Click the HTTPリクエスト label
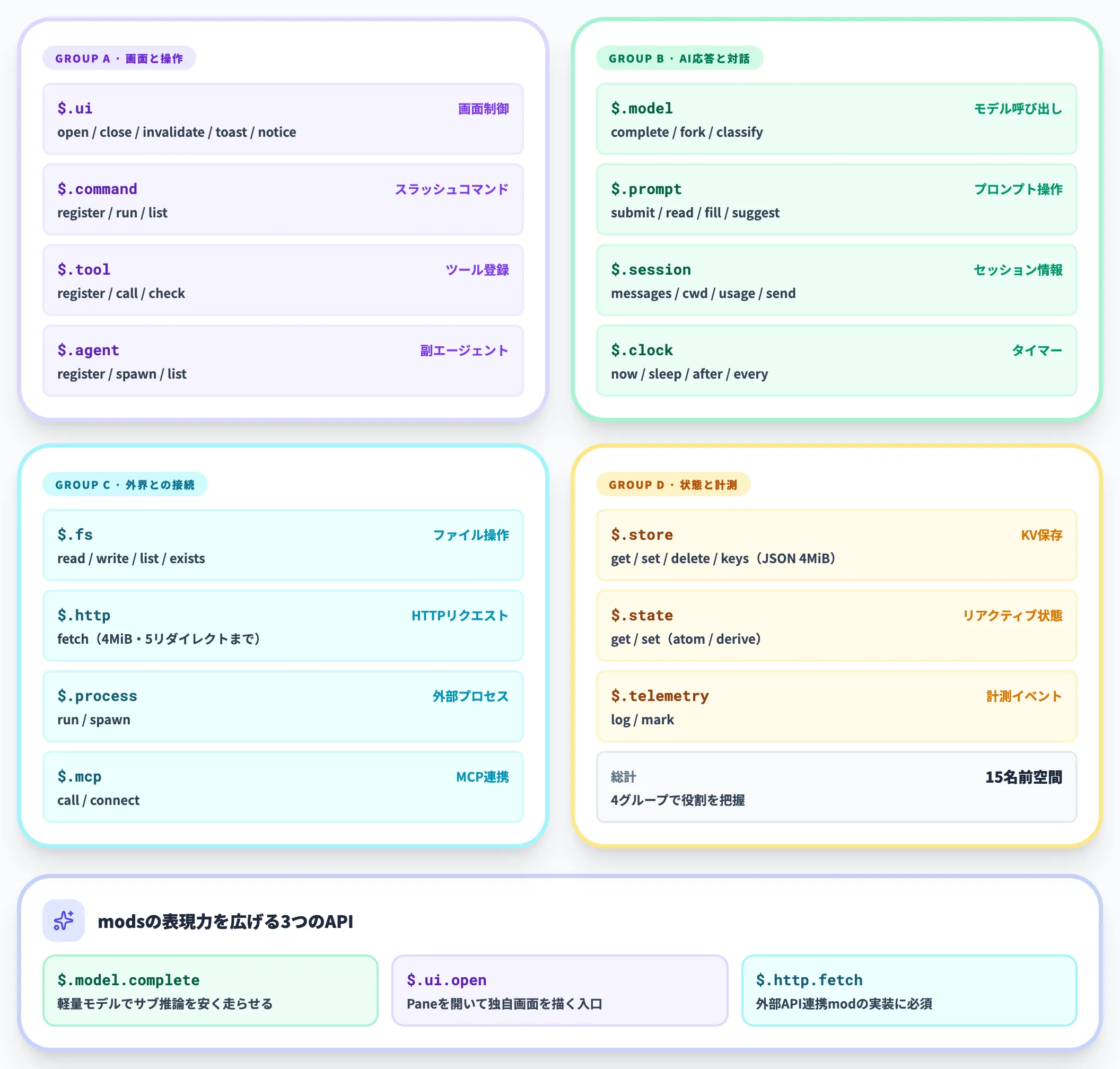This screenshot has height=1069, width=1120. (460, 615)
